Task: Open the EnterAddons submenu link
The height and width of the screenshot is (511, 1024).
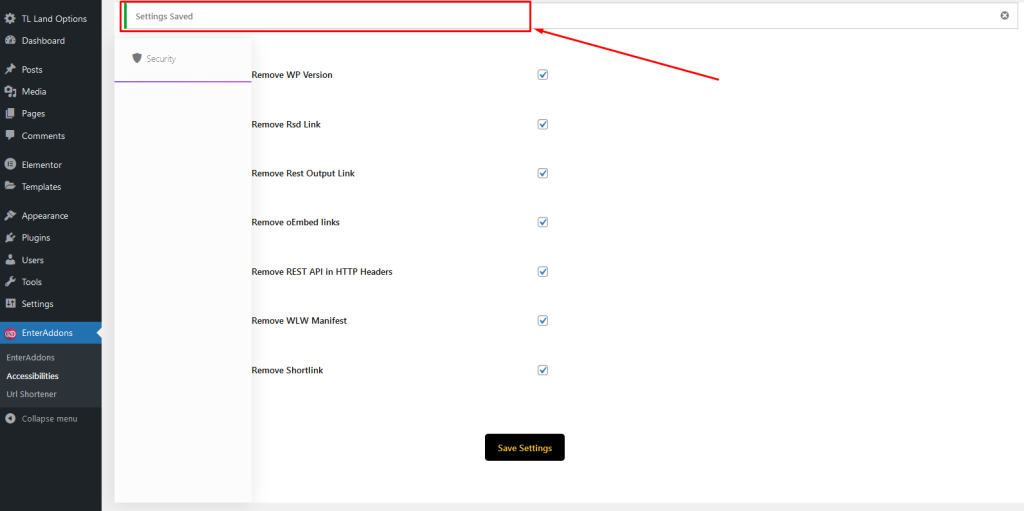Action: pos(31,357)
